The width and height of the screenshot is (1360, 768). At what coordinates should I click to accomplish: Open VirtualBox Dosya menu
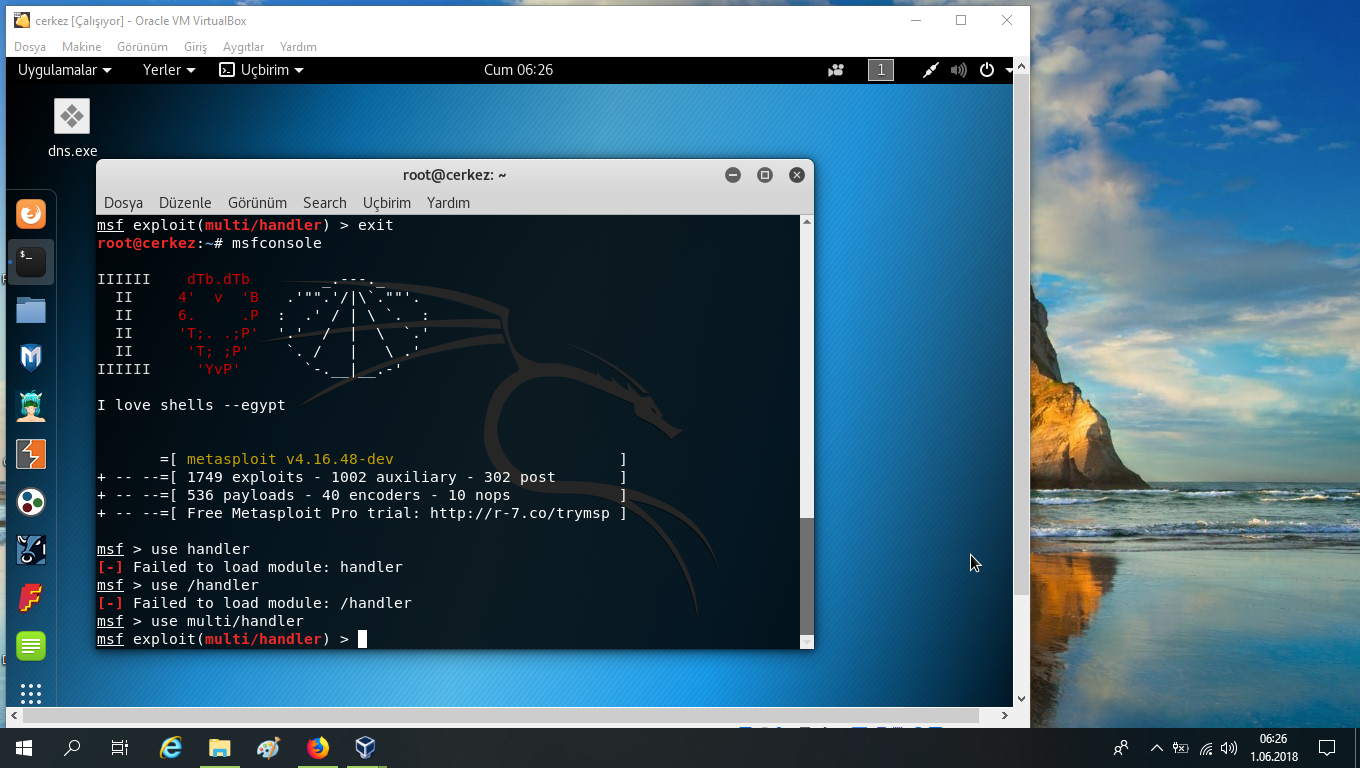[30, 47]
